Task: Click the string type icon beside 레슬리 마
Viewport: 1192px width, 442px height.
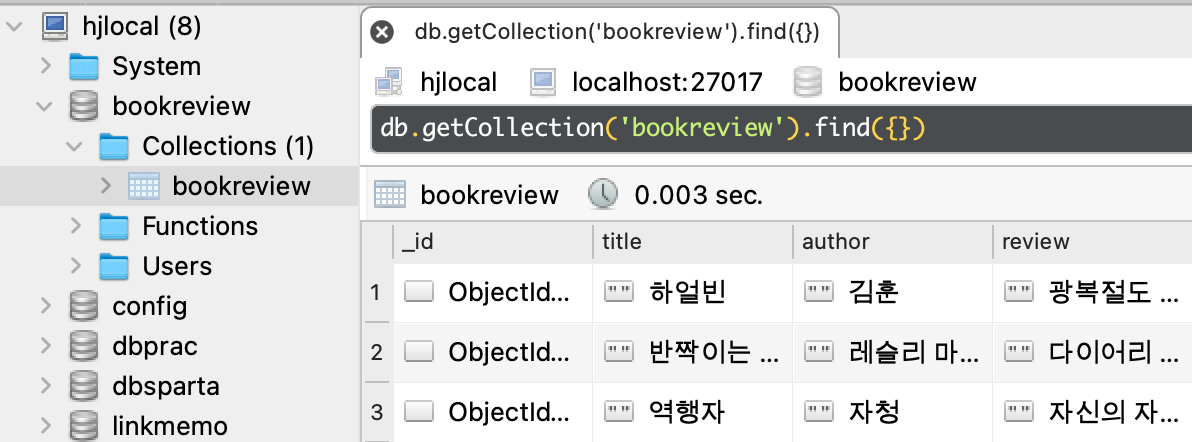Action: coord(820,351)
